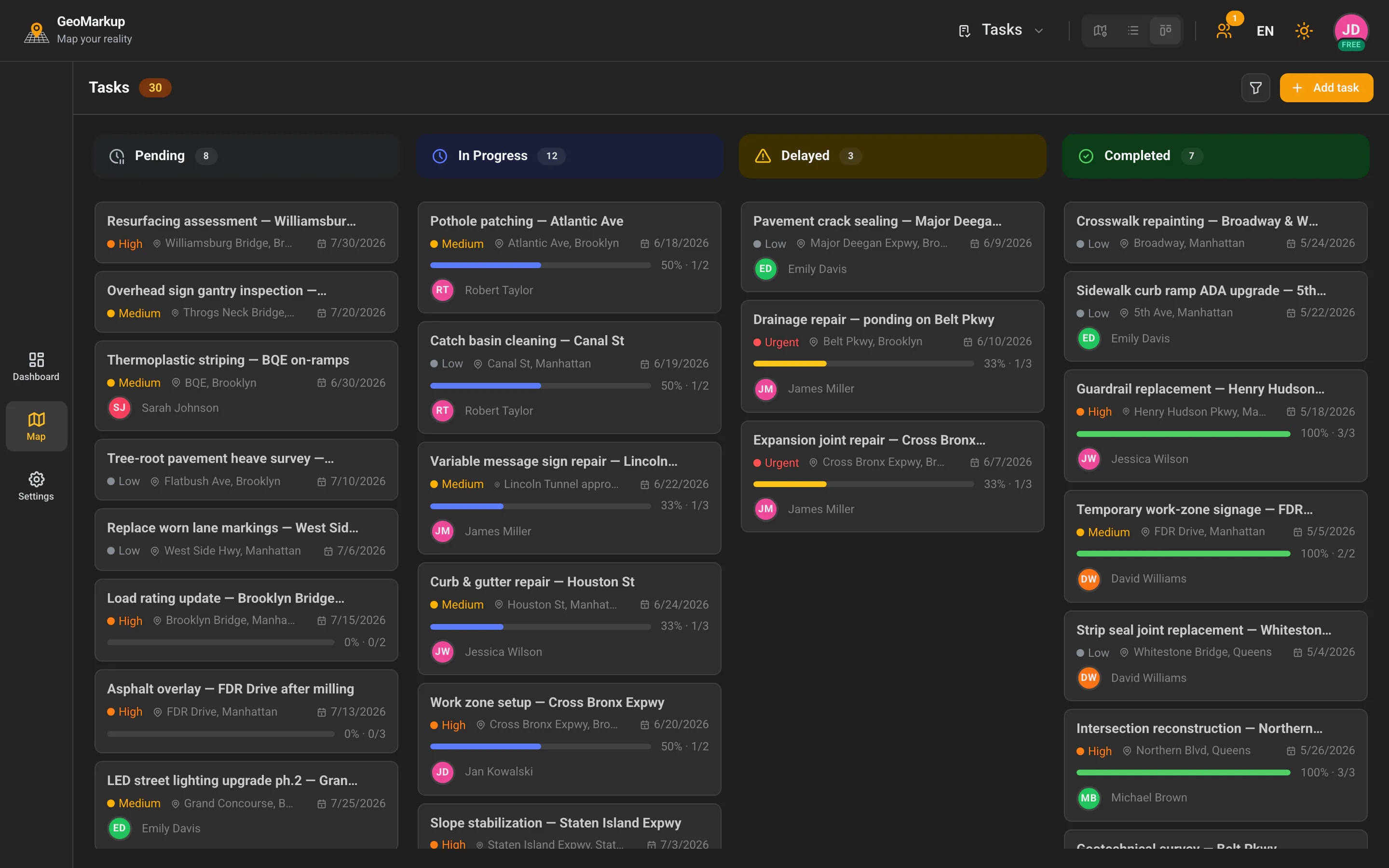Open Pothole patching — Atlantic Ave task

coord(570,257)
